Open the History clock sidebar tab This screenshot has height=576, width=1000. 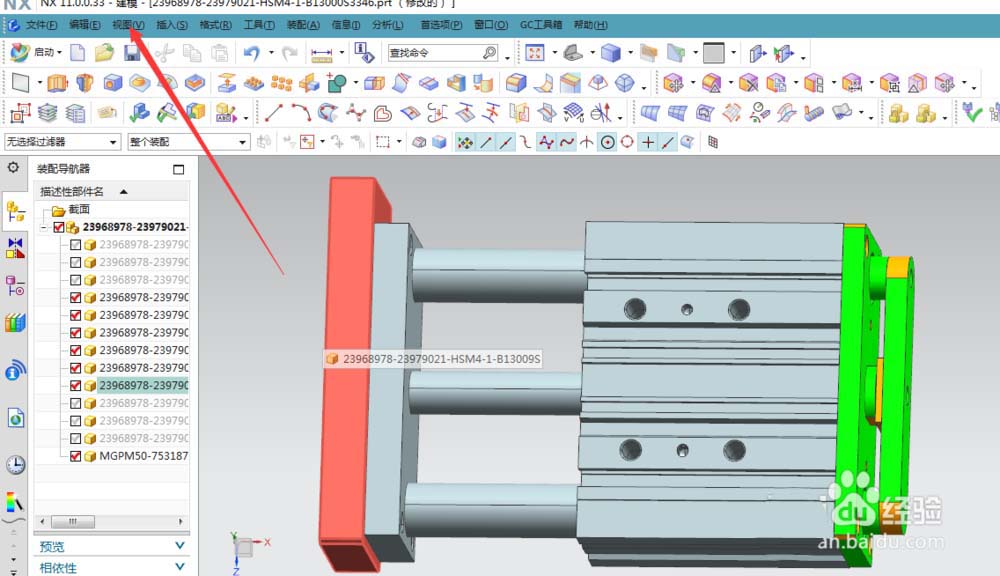(15, 464)
